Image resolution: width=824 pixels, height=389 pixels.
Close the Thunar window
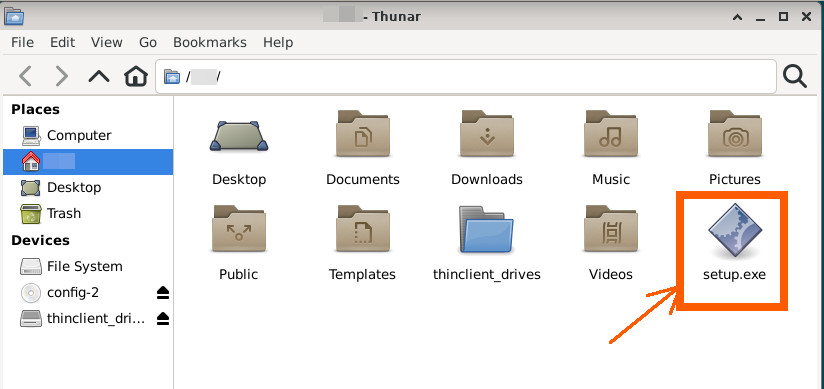coord(806,17)
